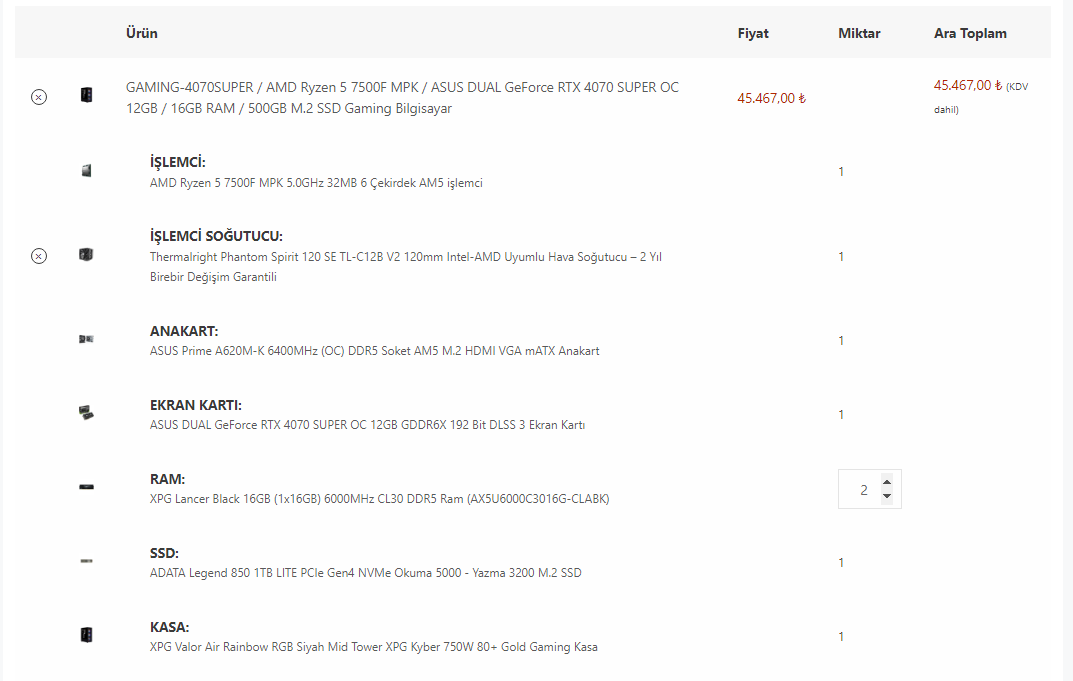Click the RAM quantity input field
This screenshot has width=1073, height=681.
863,489
